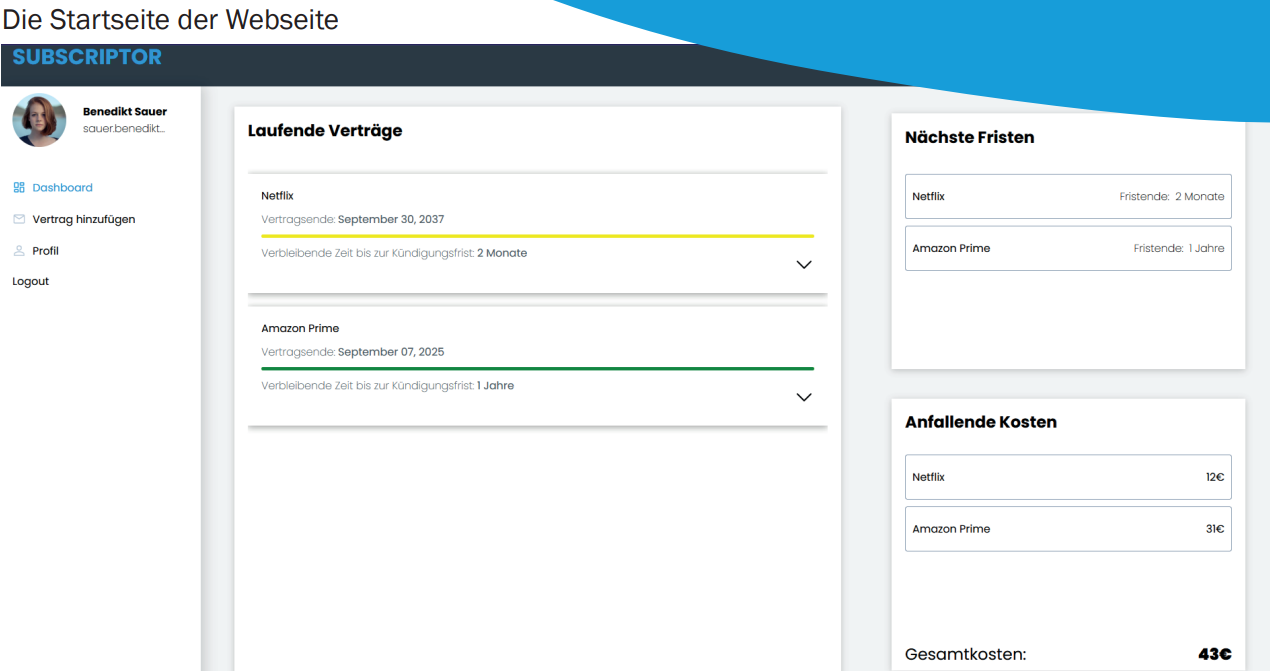Screen dimensions: 1270x671
Task: Click the Netflix remaining time 2 Monate line
Action: point(394,253)
